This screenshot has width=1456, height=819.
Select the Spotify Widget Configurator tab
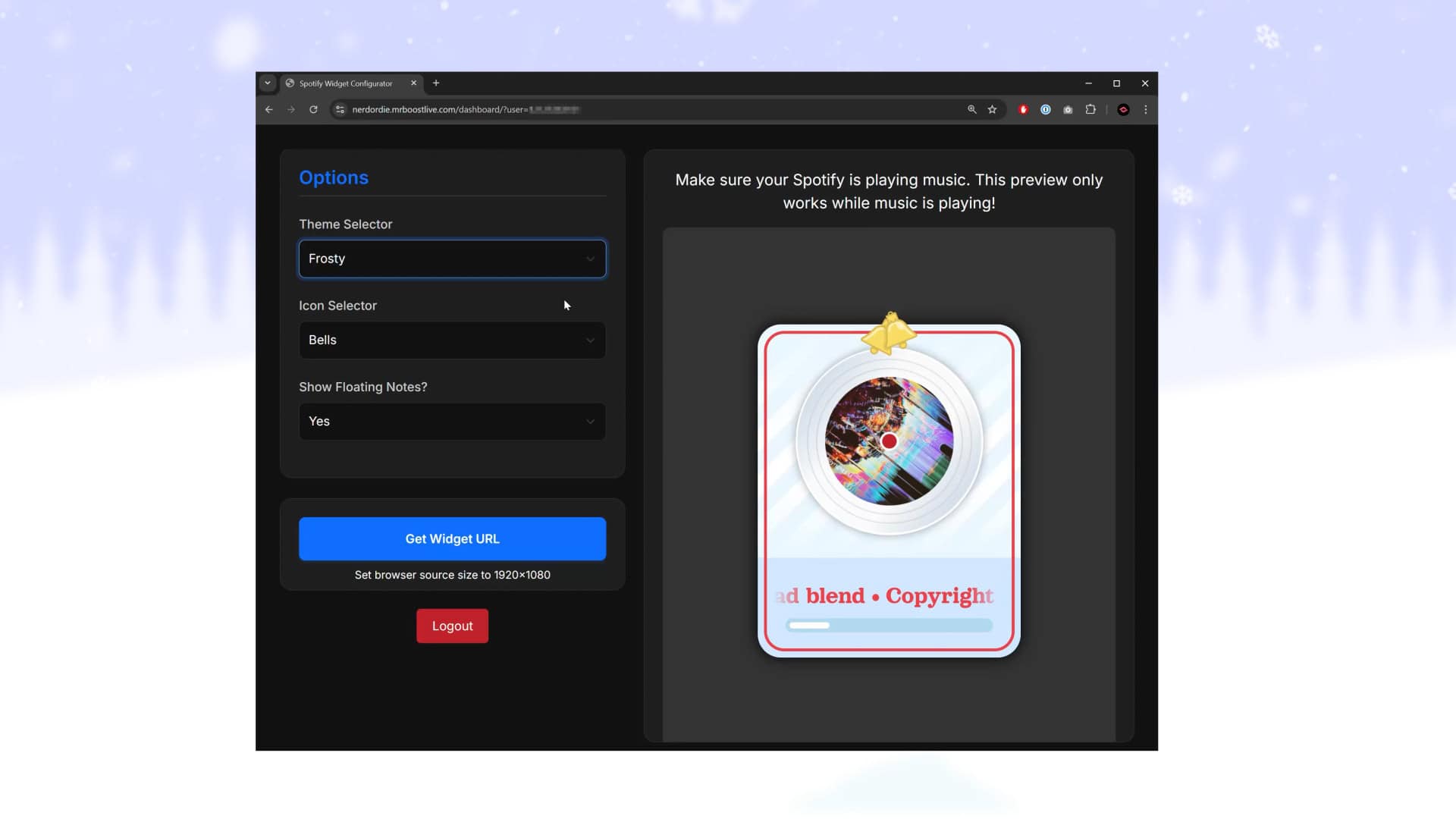344,83
